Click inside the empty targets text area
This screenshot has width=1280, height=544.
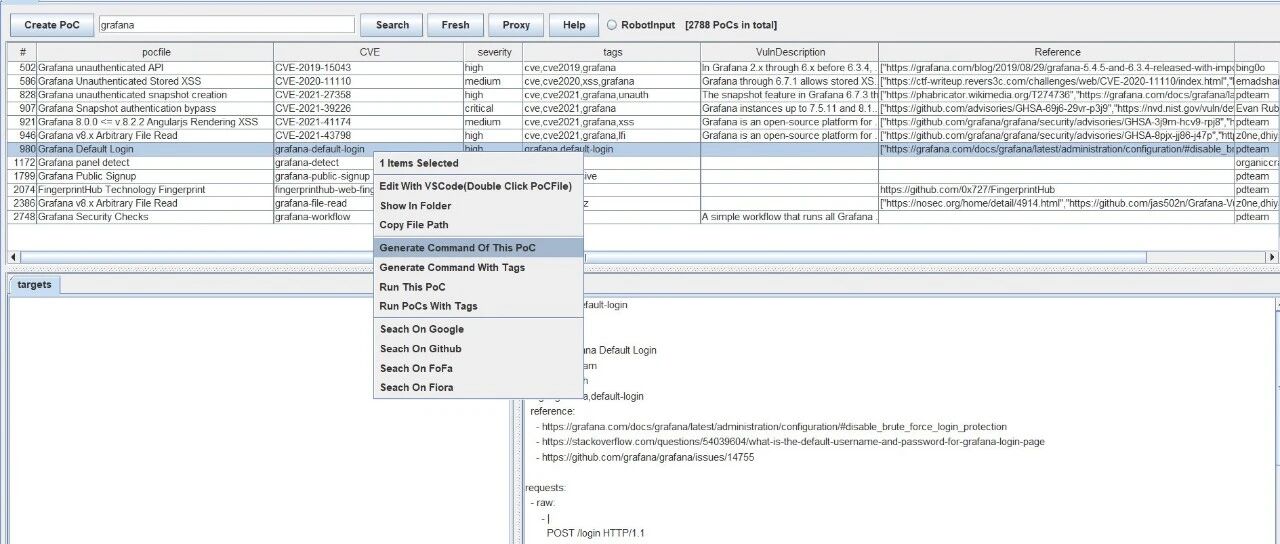[x=258, y=419]
